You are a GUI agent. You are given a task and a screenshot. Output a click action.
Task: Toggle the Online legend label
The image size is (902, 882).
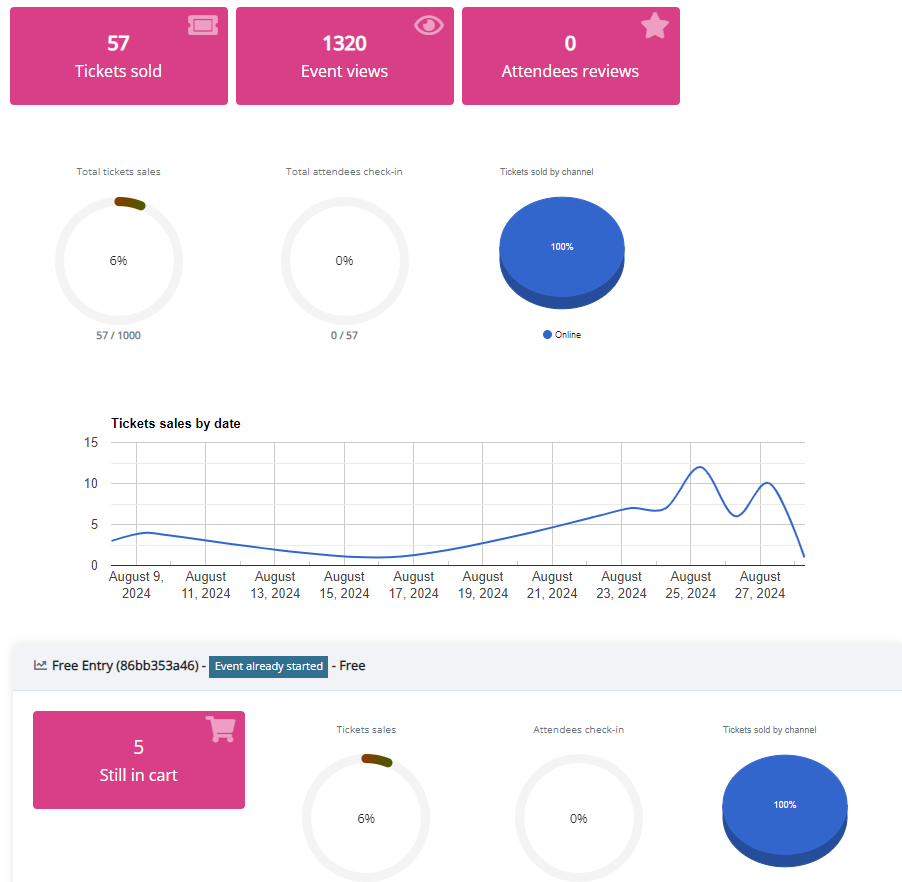(568, 335)
